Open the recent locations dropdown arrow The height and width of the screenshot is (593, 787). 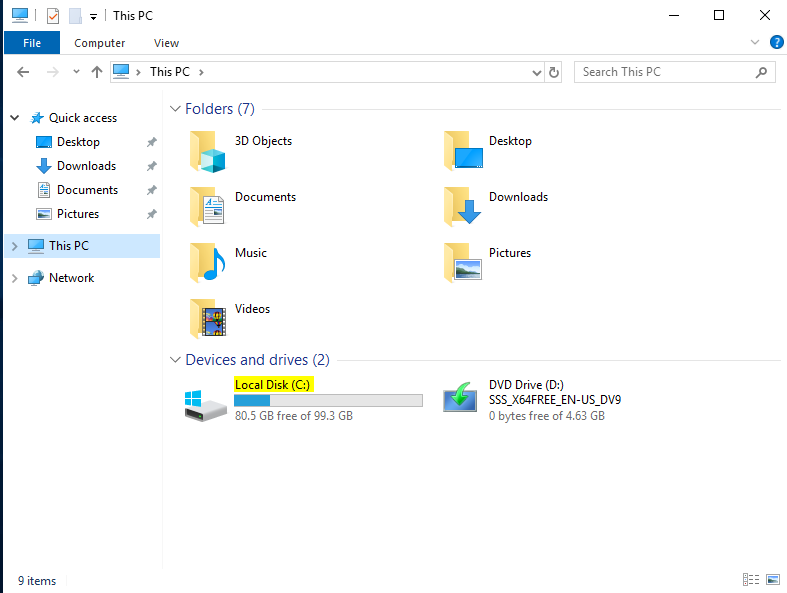tap(76, 72)
